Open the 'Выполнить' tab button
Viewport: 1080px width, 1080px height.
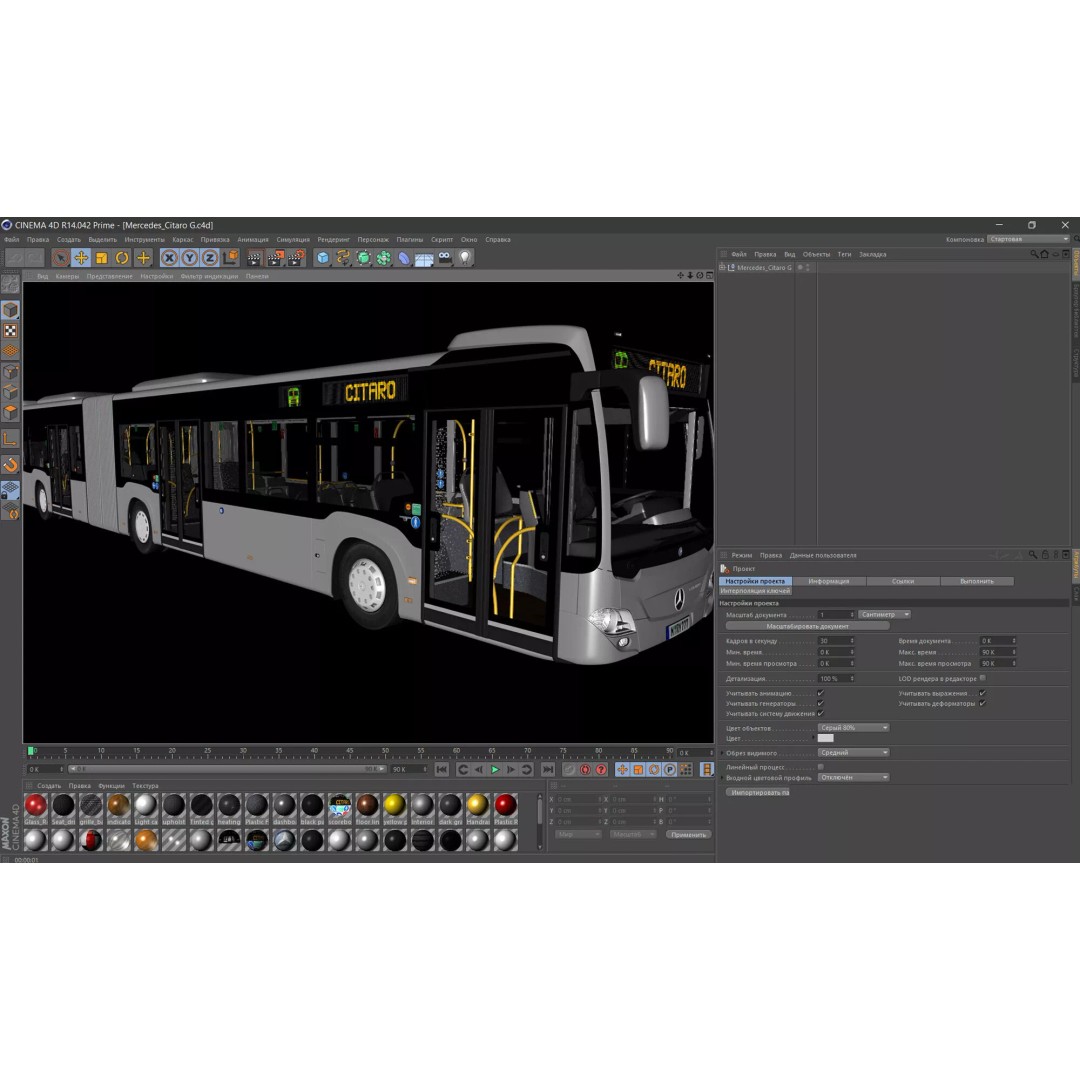[977, 581]
